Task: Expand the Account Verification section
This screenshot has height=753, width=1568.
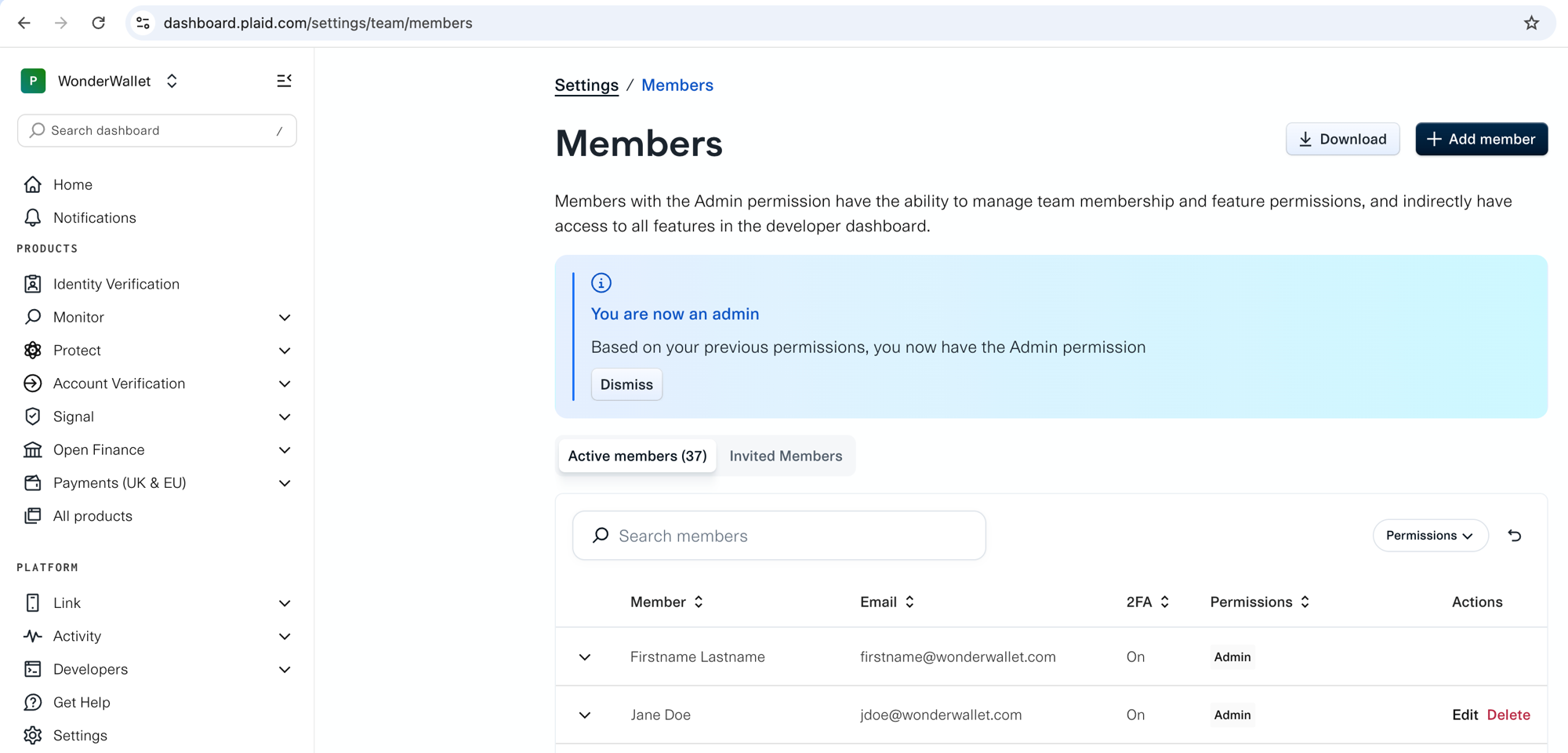Action: tap(285, 384)
